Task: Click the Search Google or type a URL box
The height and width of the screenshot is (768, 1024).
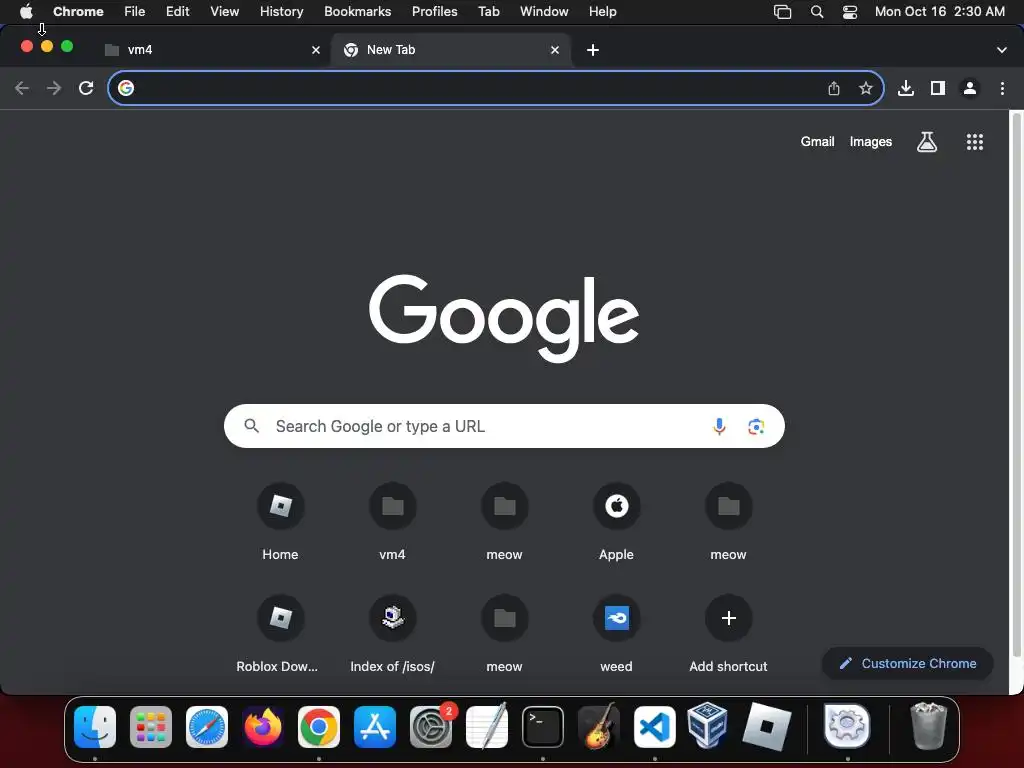Action: pos(504,426)
